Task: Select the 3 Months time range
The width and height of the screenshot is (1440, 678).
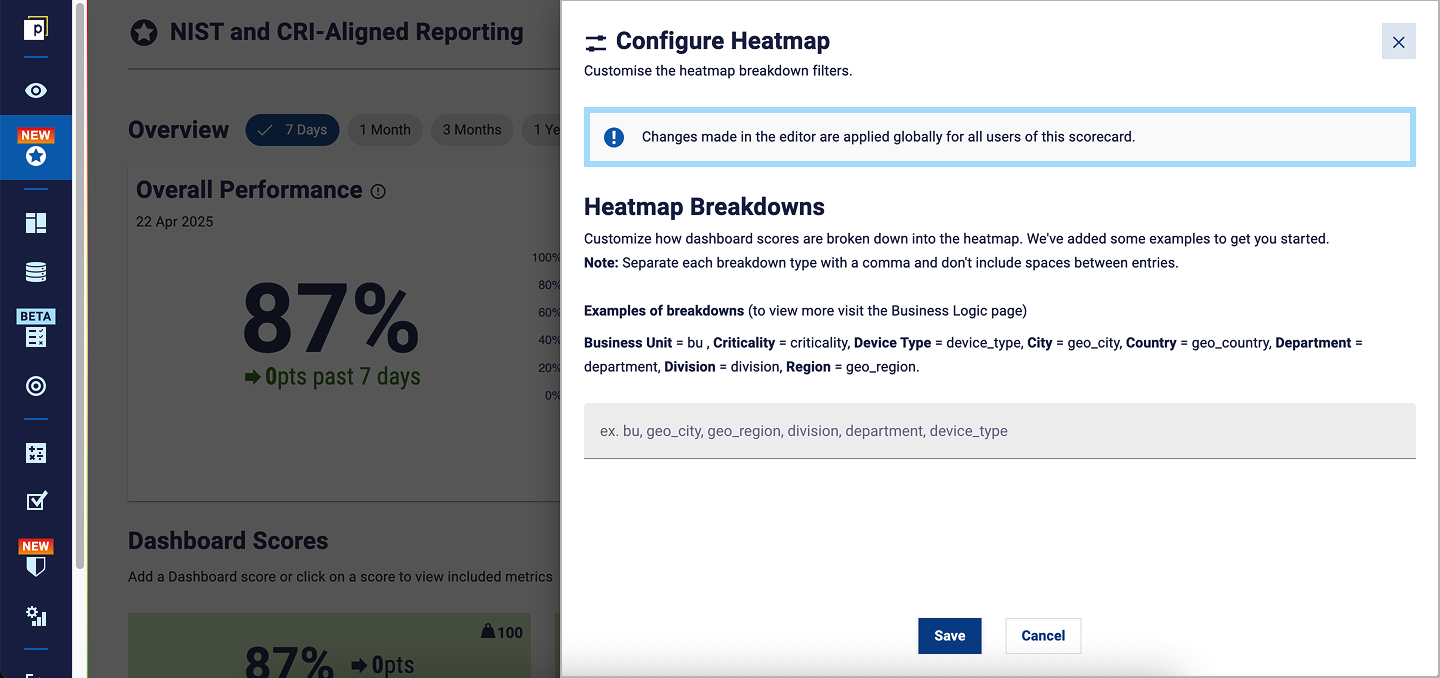Action: pyautogui.click(x=472, y=130)
